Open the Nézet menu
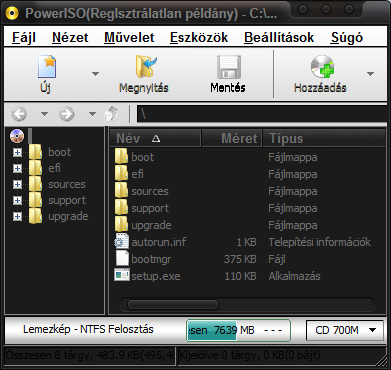The height and width of the screenshot is (370, 391). 70,37
